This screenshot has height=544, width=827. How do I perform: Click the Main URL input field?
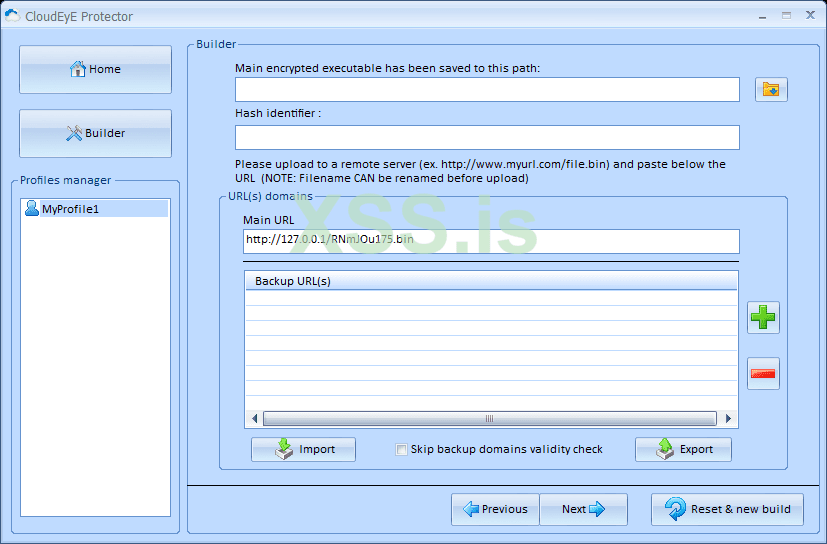pyautogui.click(x=491, y=241)
